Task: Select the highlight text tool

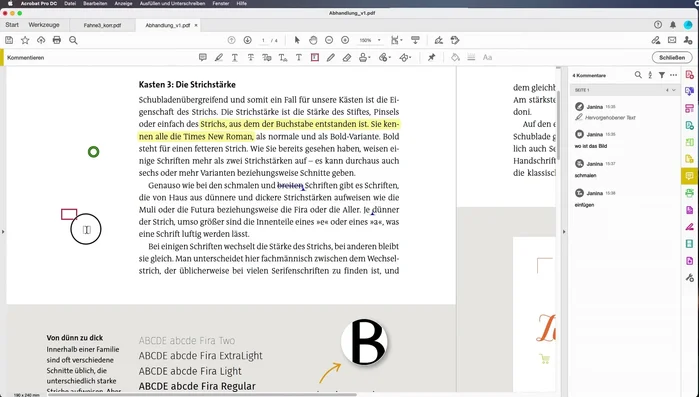Action: pos(218,57)
